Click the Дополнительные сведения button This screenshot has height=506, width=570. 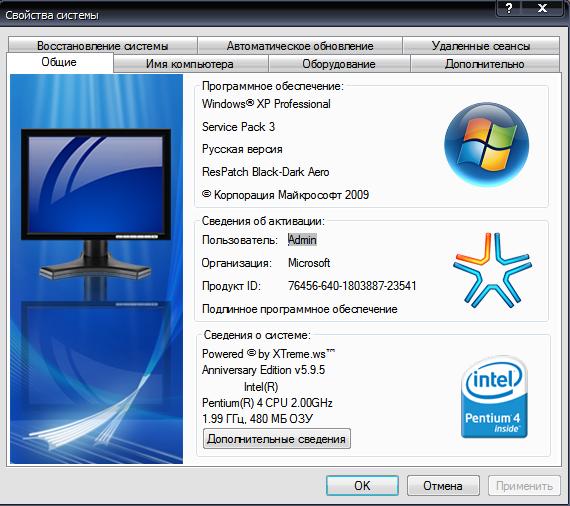pyautogui.click(x=277, y=439)
